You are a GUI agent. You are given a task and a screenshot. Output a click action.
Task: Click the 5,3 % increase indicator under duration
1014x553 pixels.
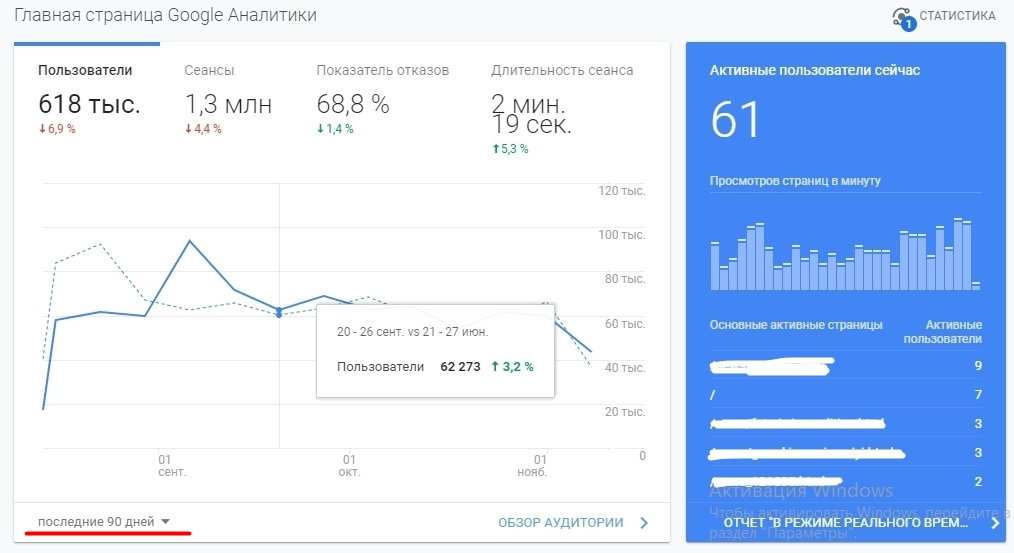pyautogui.click(x=510, y=149)
